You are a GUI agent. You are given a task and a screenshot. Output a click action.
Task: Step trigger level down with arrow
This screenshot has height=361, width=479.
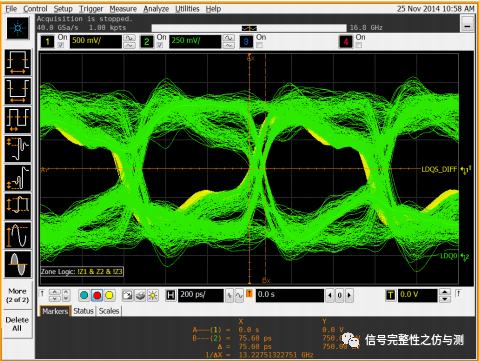(445, 299)
